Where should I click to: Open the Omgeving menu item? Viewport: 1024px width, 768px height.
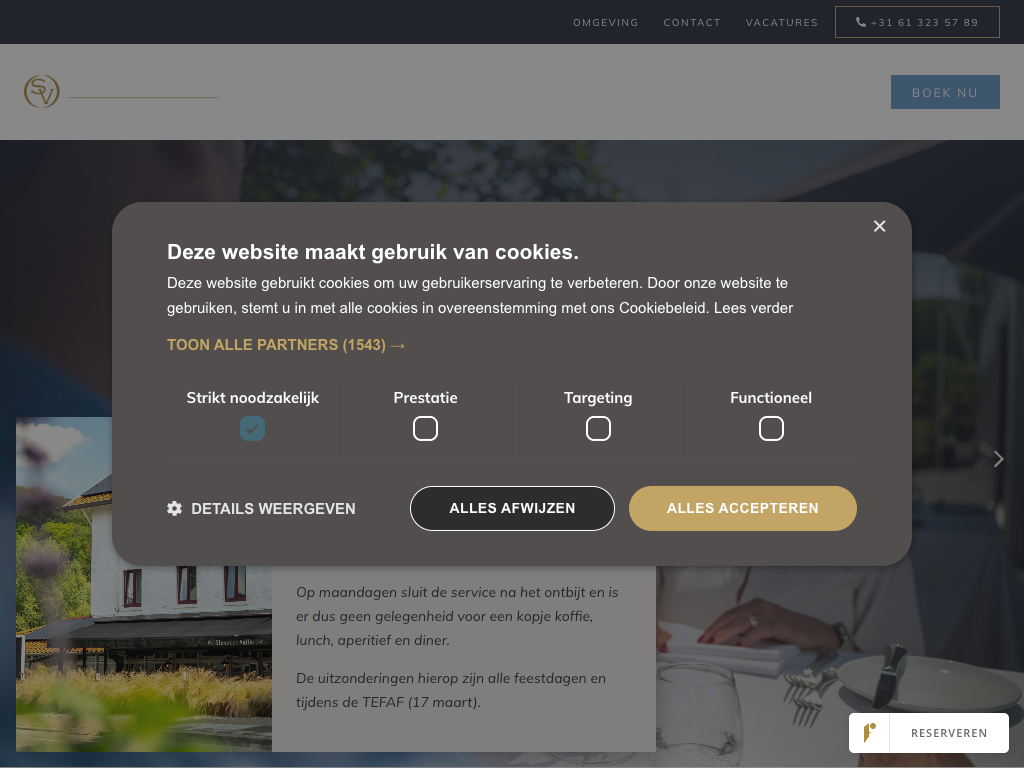[x=605, y=22]
